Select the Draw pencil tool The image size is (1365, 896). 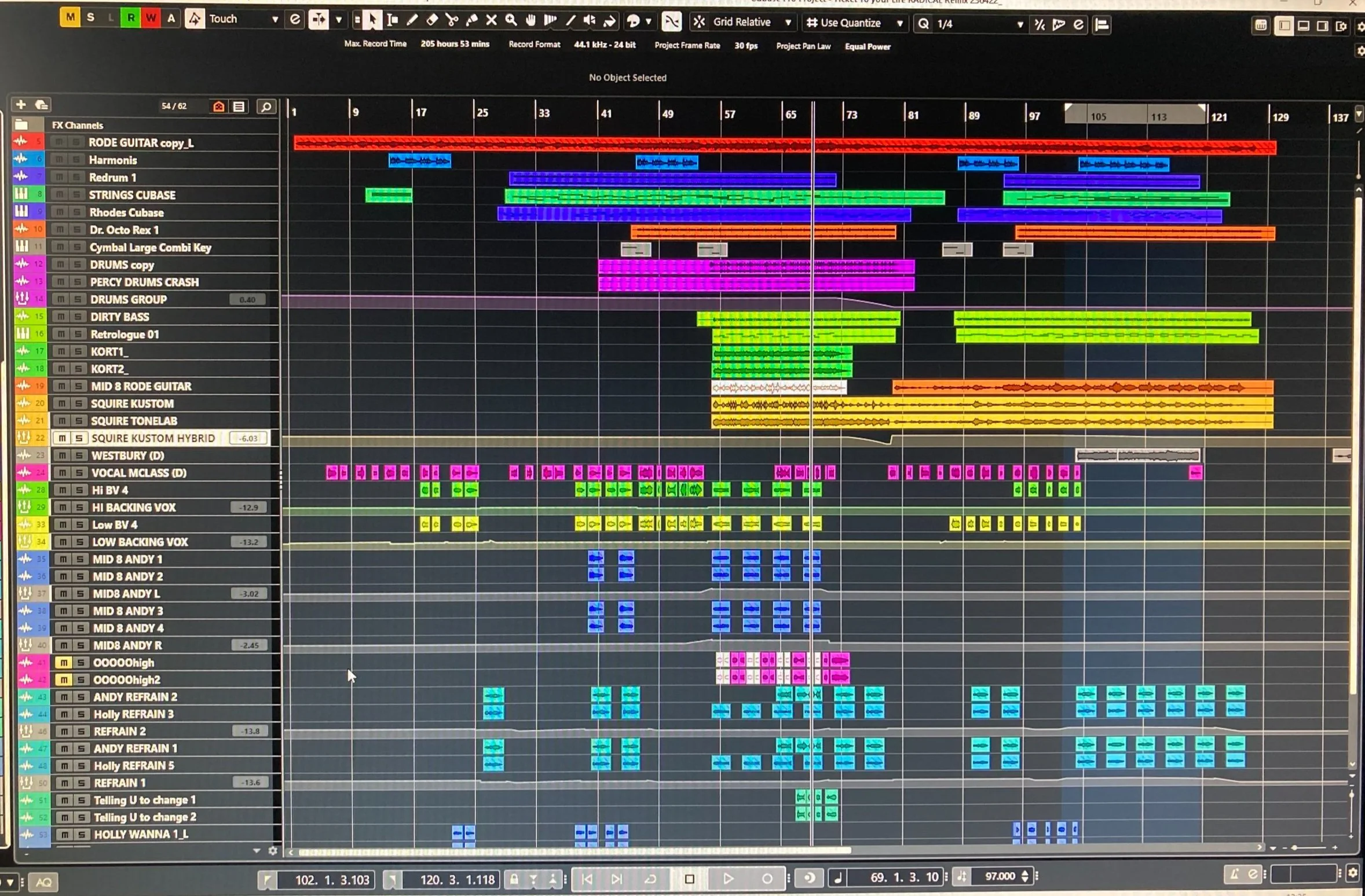click(x=412, y=21)
